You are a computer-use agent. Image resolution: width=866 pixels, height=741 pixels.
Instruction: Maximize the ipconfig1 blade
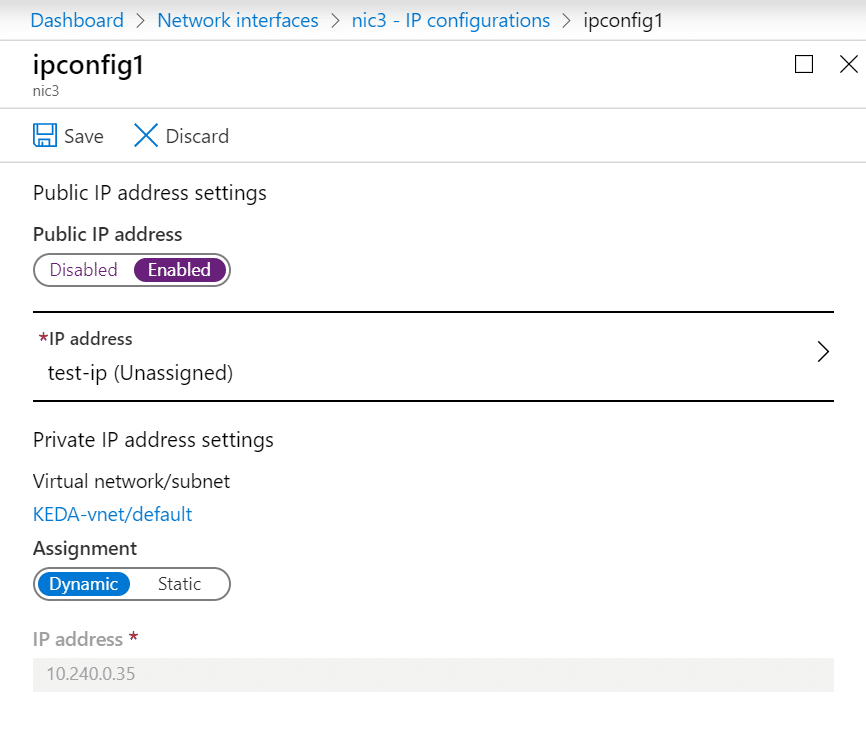pyautogui.click(x=804, y=64)
